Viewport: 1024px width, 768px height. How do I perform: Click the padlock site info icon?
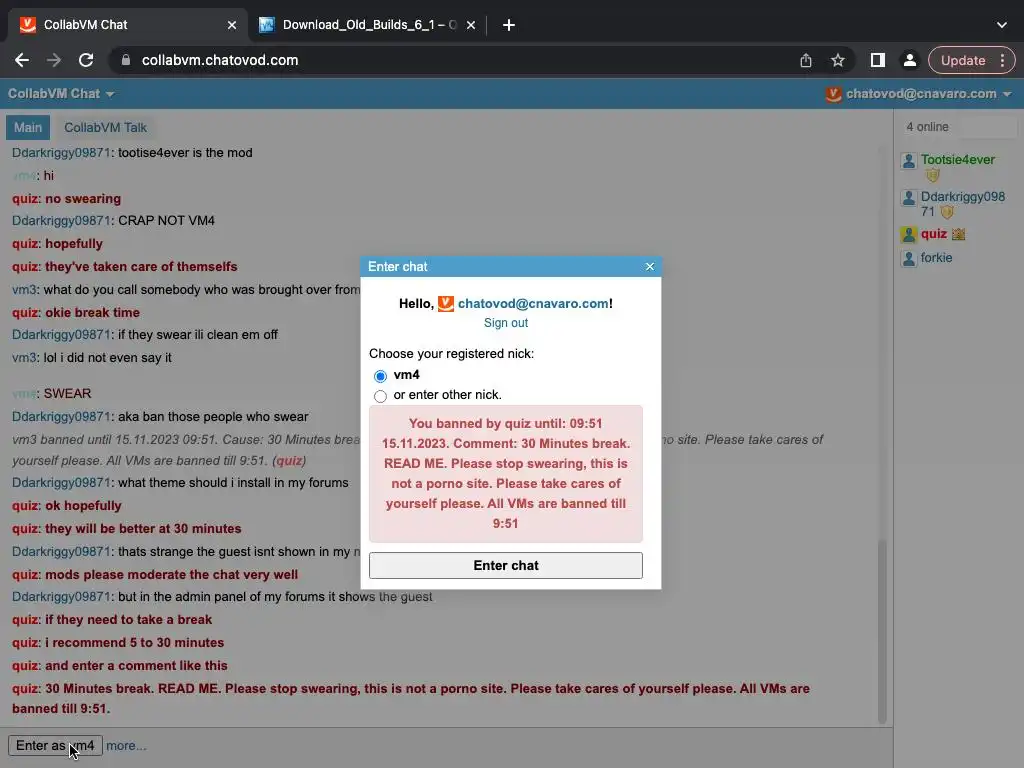[x=126, y=60]
